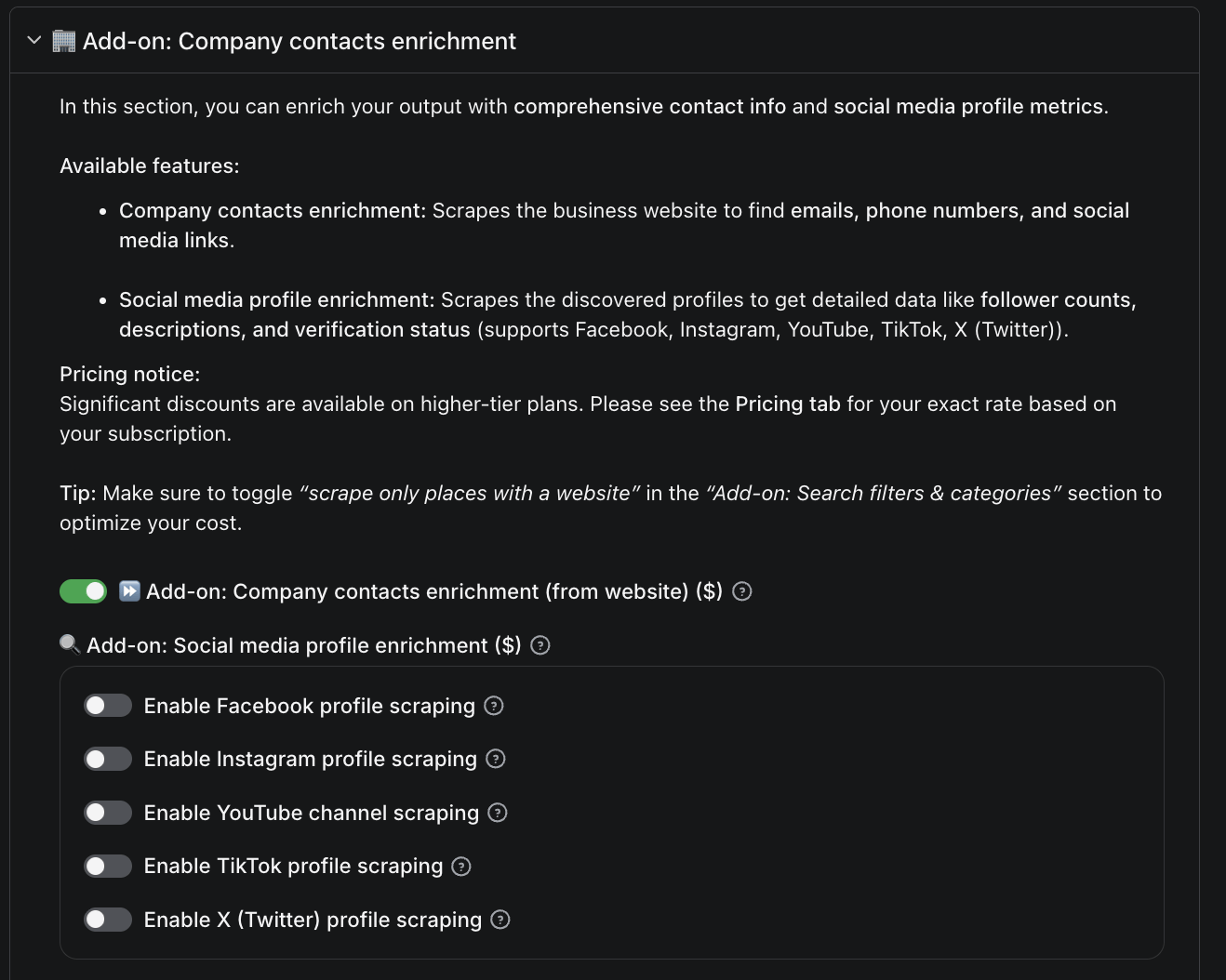Image resolution: width=1226 pixels, height=980 pixels.
Task: Show help for YouTube channel scraping
Action: [498, 813]
